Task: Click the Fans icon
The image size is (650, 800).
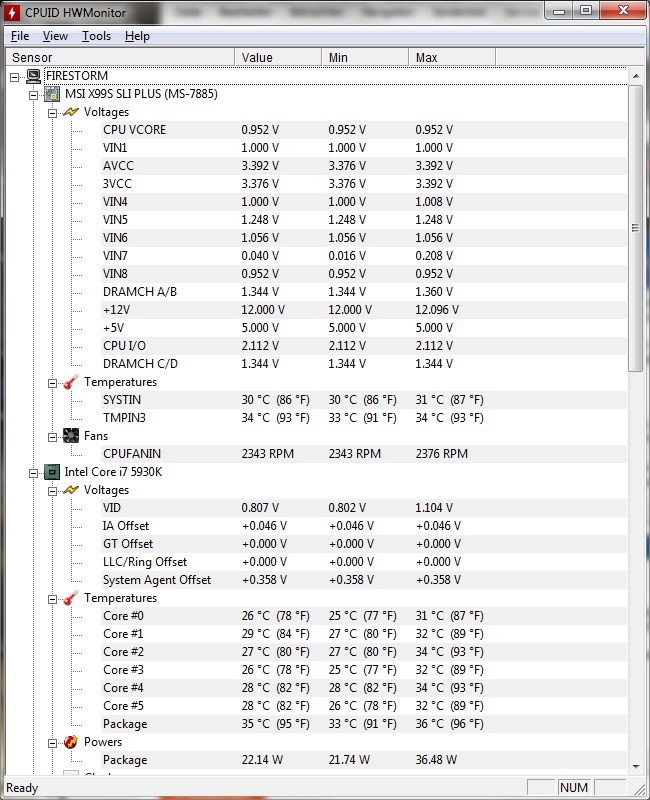Action: click(x=71, y=436)
